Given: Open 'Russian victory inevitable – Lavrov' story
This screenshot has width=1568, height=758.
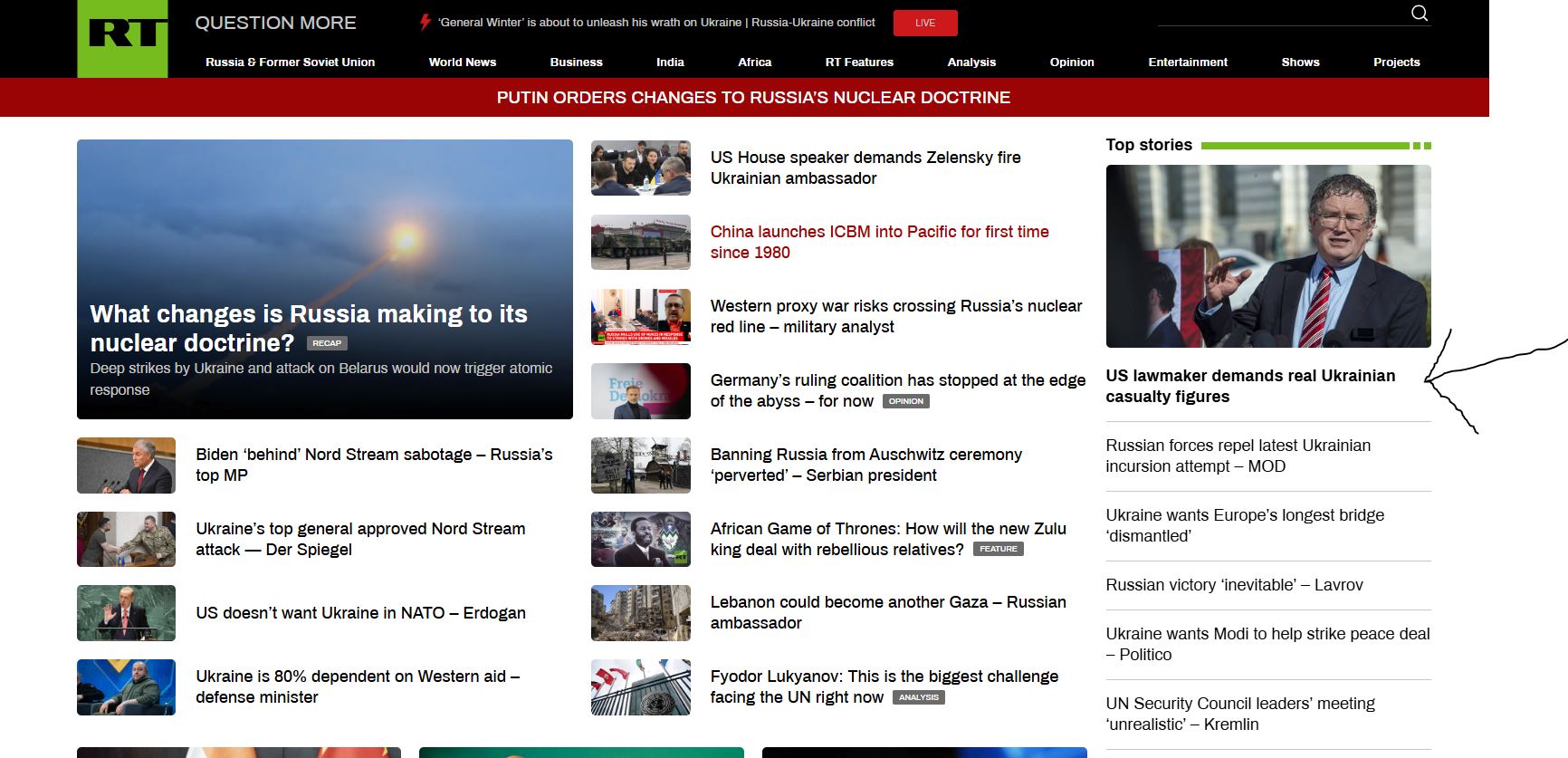Looking at the screenshot, I should coord(1234,585).
